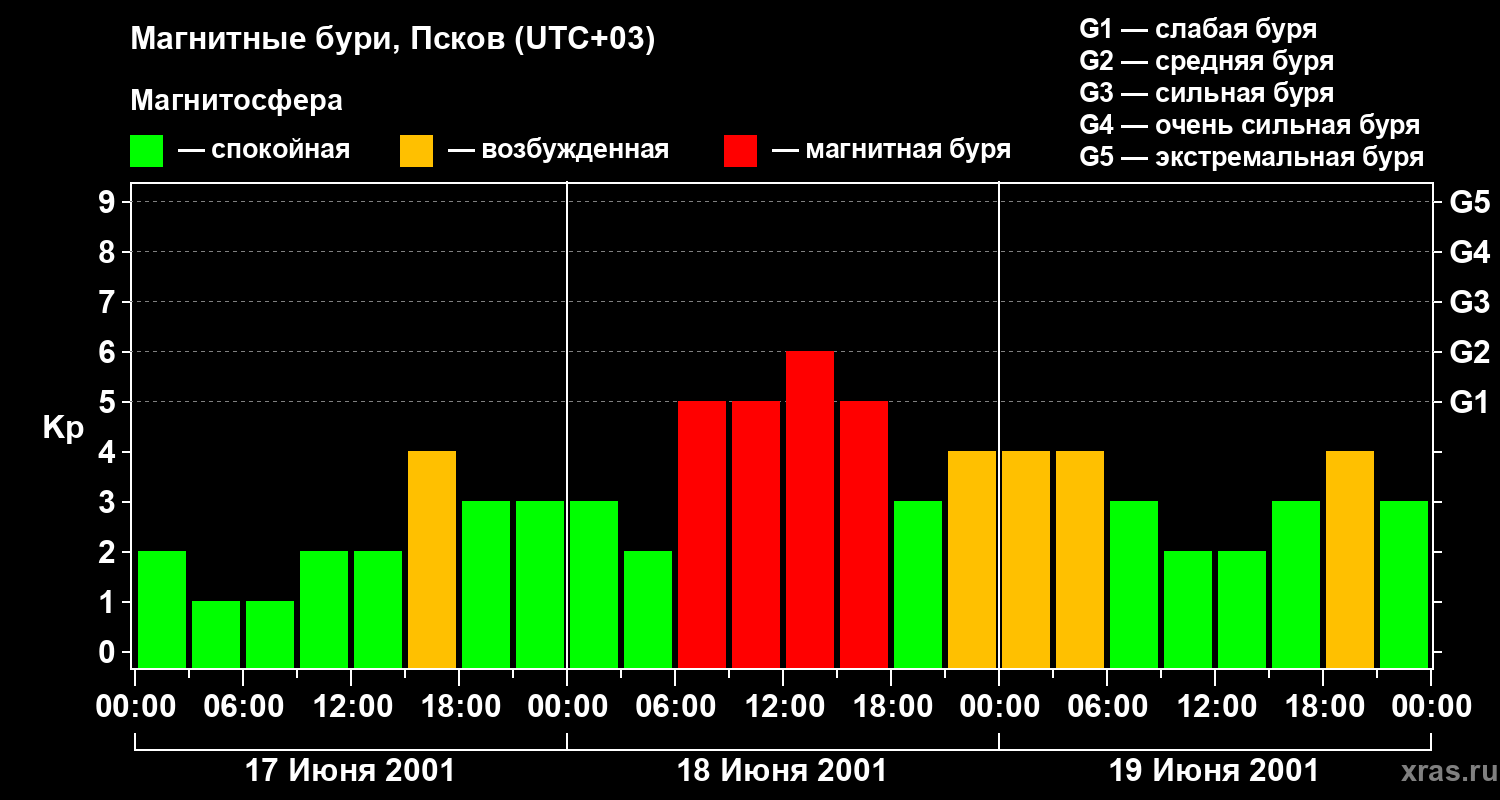Image resolution: width=1500 pixels, height=800 pixels.
Task: Select the yellow Kp 4 bar on 17 Июня
Action: pyautogui.click(x=432, y=559)
